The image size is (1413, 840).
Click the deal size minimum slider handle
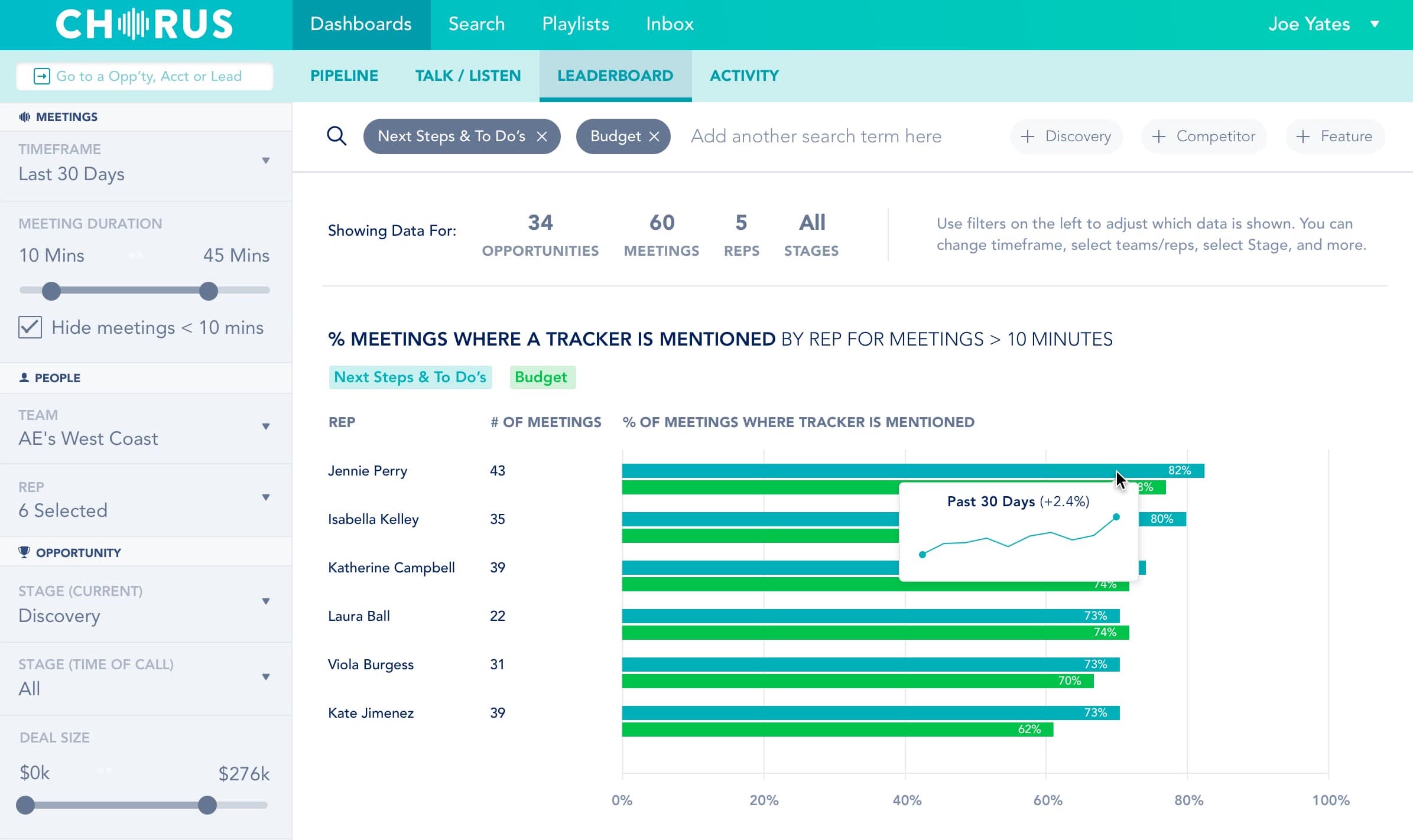tap(25, 805)
